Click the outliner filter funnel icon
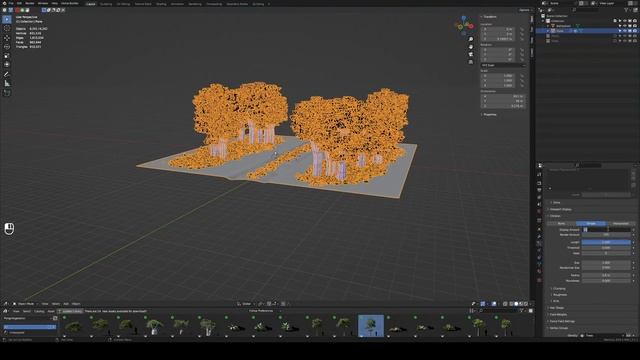 coord(627,10)
